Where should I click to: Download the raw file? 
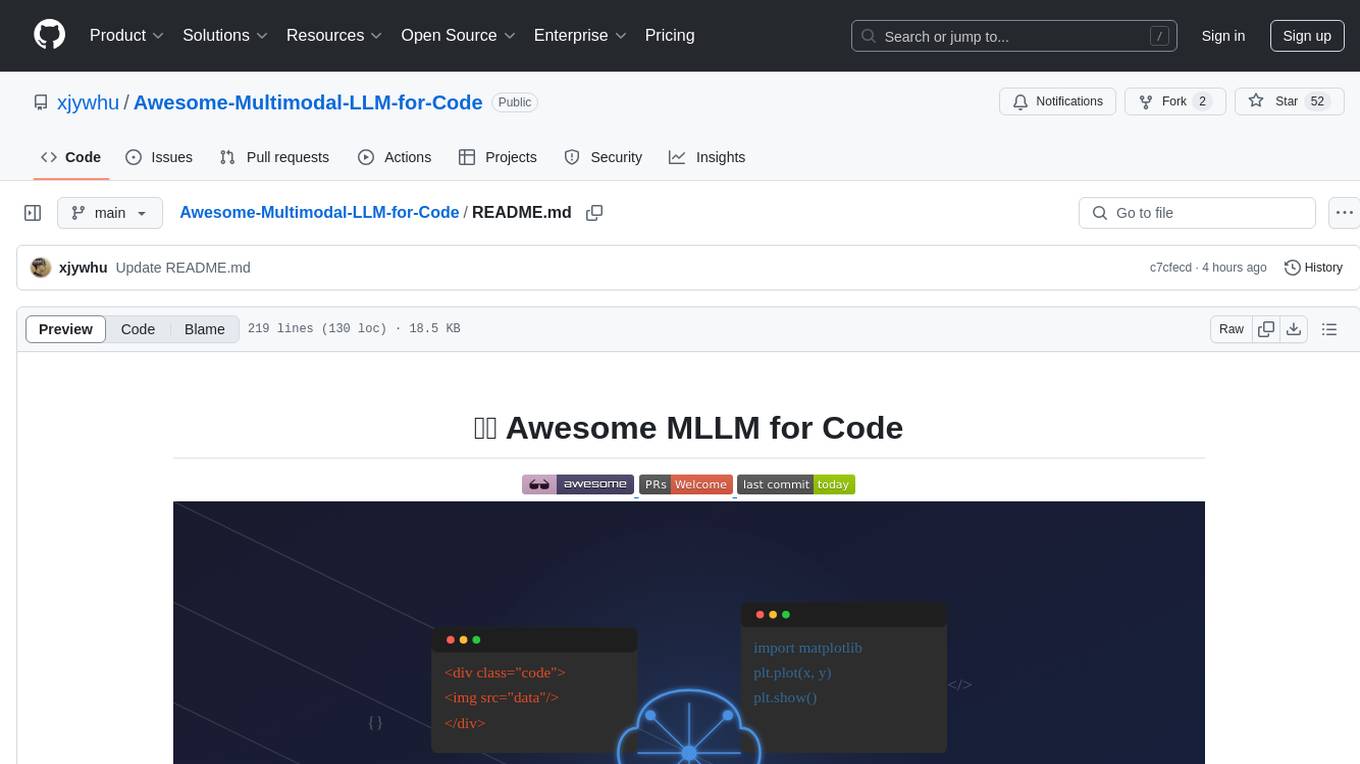point(1294,329)
